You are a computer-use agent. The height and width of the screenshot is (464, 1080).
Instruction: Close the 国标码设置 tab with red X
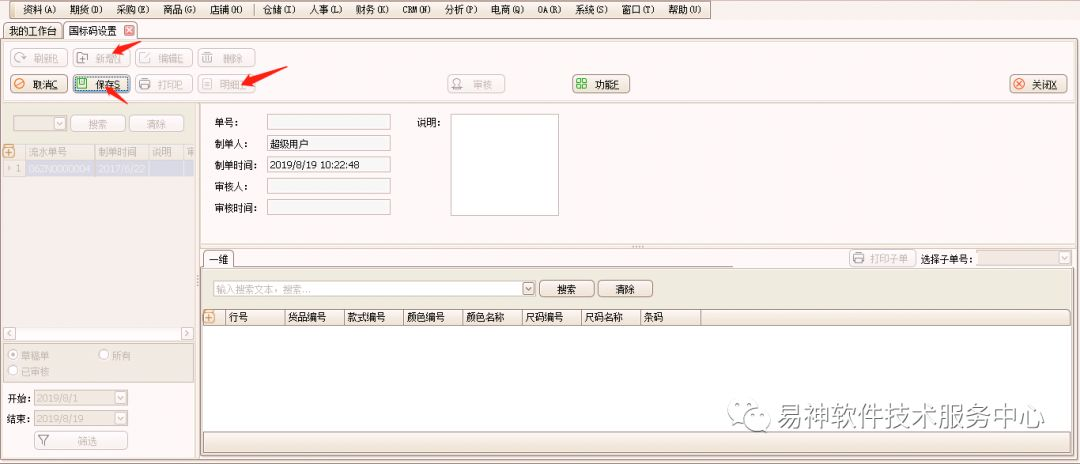(129, 30)
